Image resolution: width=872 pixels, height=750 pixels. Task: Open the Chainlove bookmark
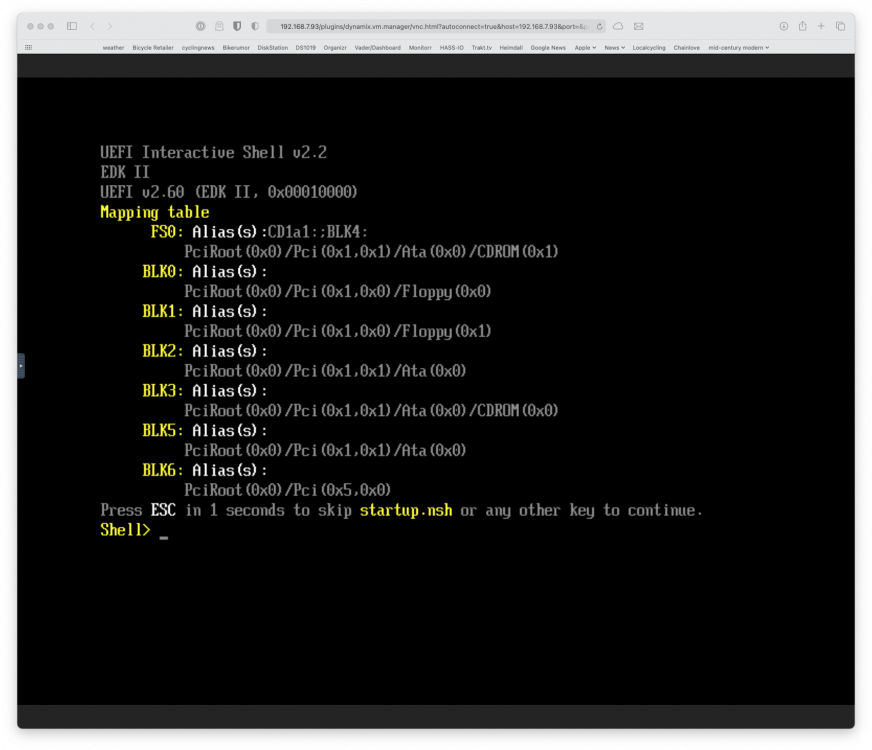tap(686, 48)
